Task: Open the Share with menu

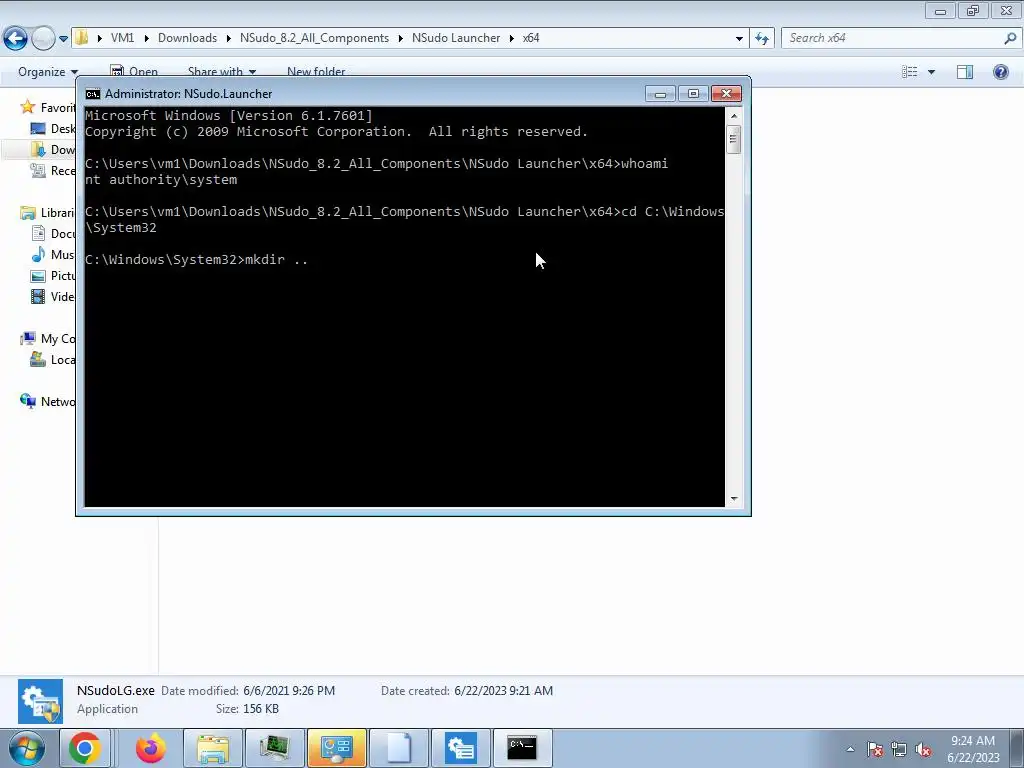Action: (x=221, y=72)
